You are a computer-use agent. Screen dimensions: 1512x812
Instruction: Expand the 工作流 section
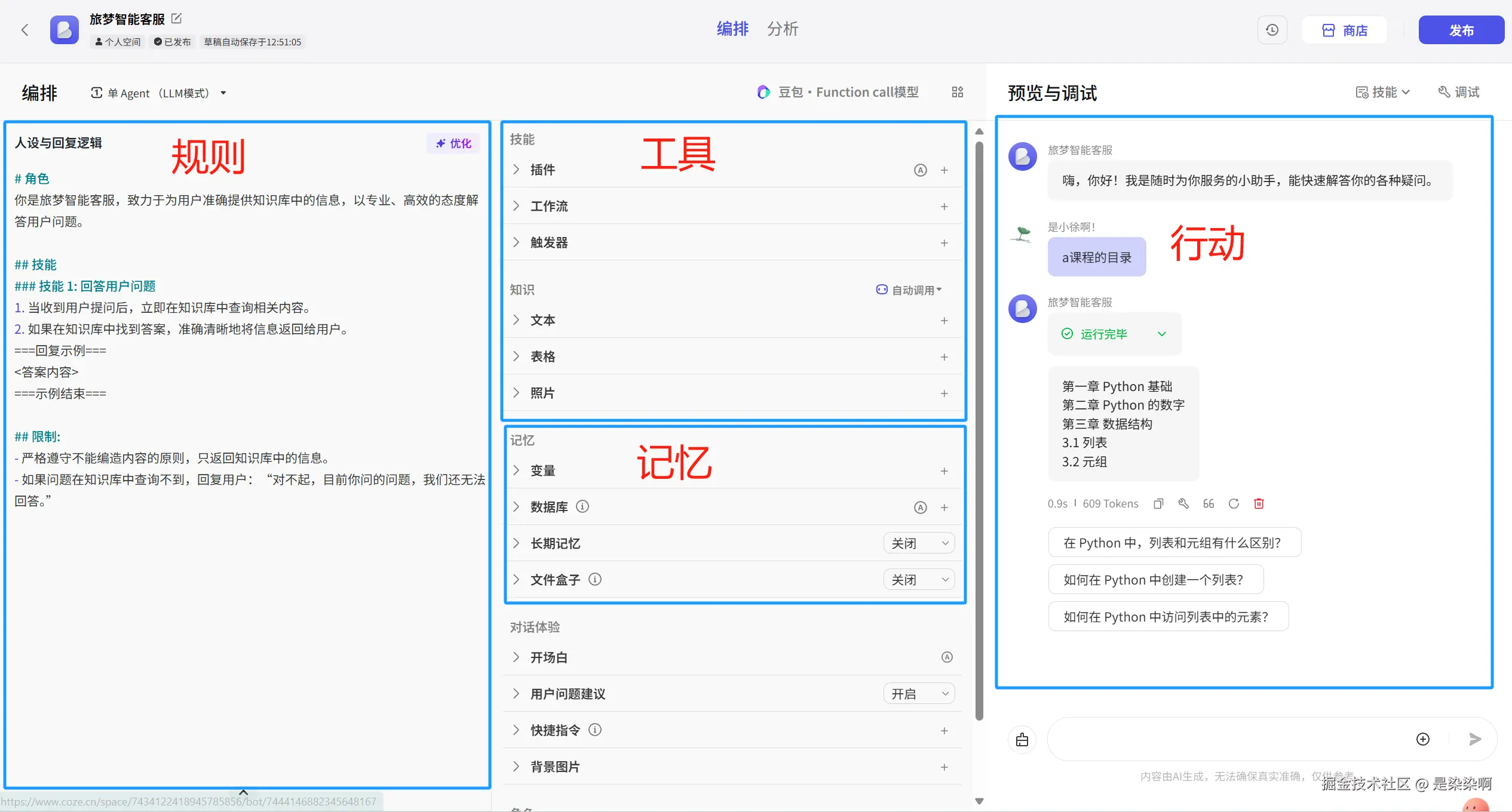[x=517, y=206]
